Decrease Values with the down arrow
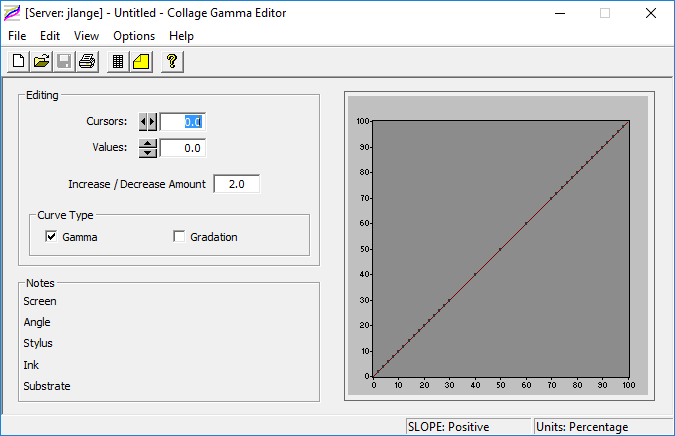675x436 pixels. [x=148, y=153]
